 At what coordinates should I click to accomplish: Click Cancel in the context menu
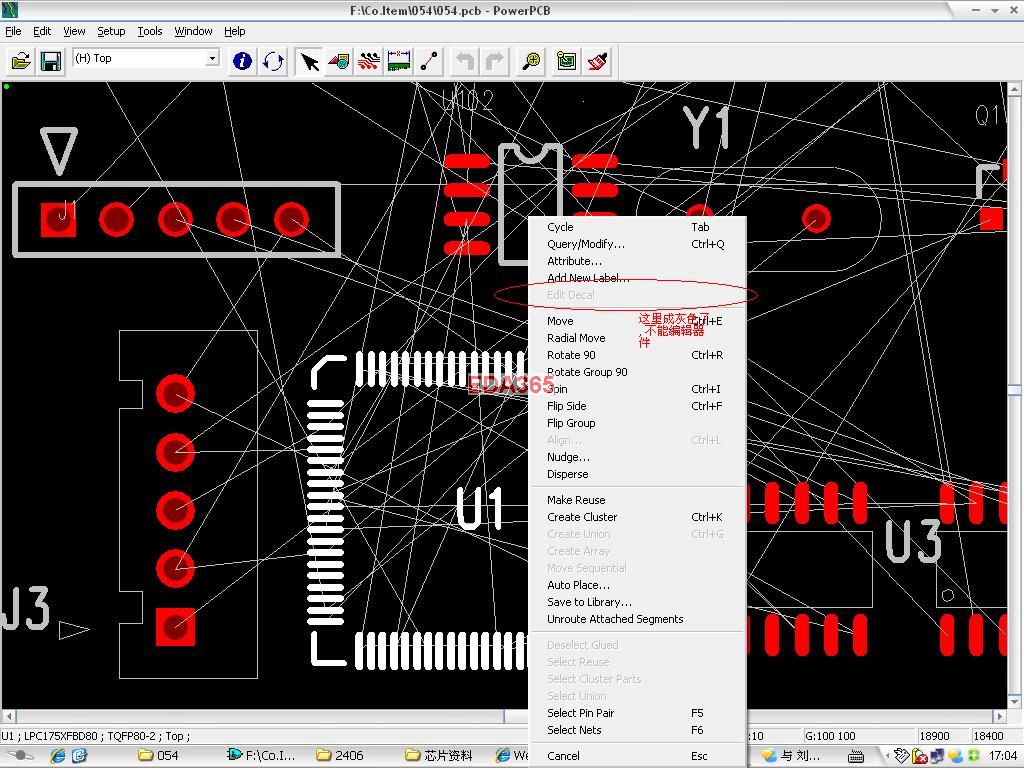click(563, 756)
